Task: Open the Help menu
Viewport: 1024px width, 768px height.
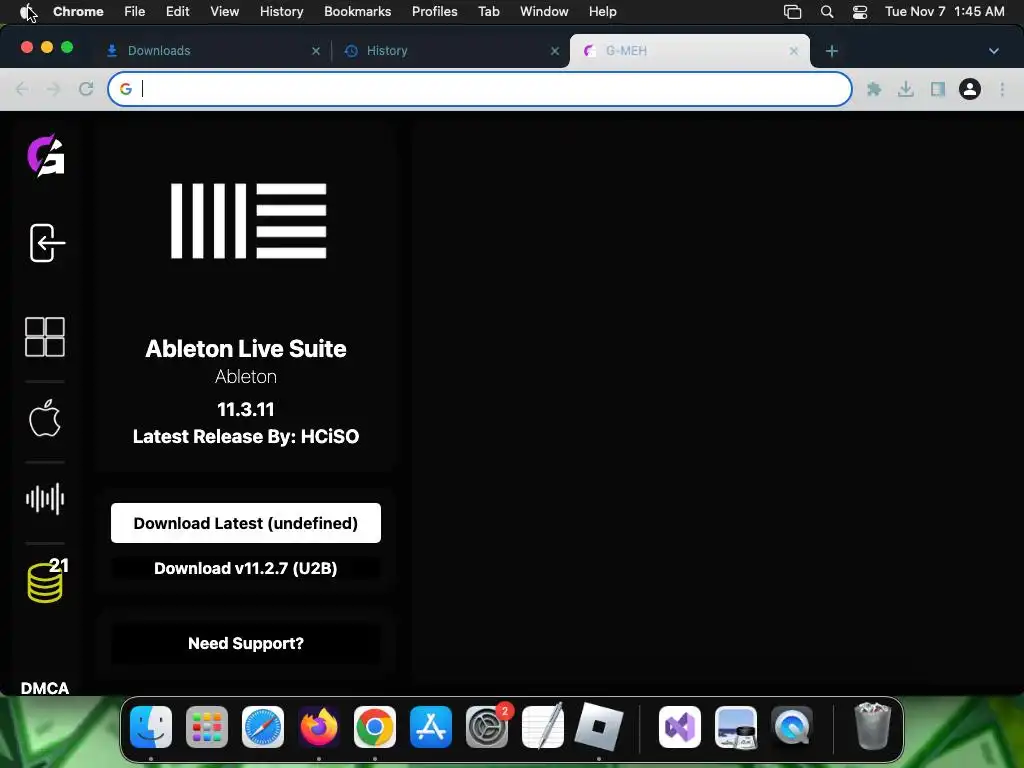Action: (603, 12)
